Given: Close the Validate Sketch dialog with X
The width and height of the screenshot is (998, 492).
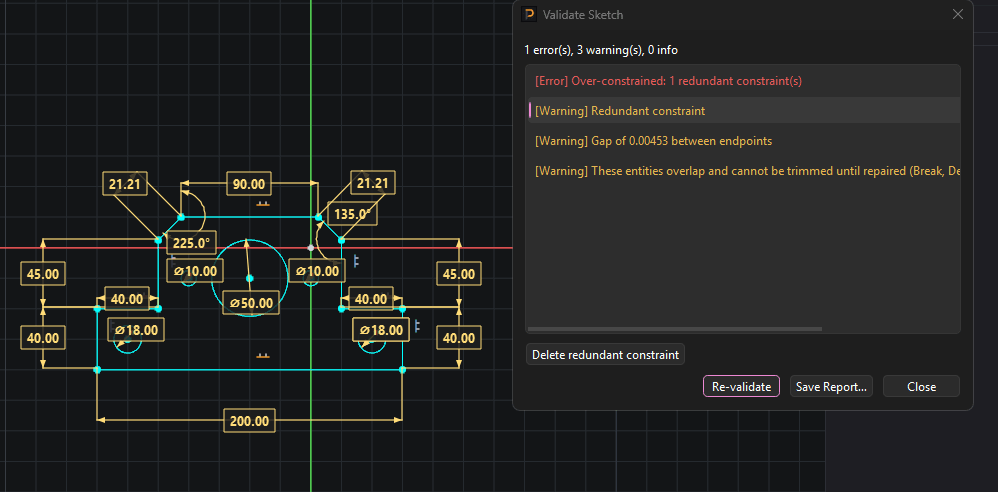Looking at the screenshot, I should [x=957, y=15].
